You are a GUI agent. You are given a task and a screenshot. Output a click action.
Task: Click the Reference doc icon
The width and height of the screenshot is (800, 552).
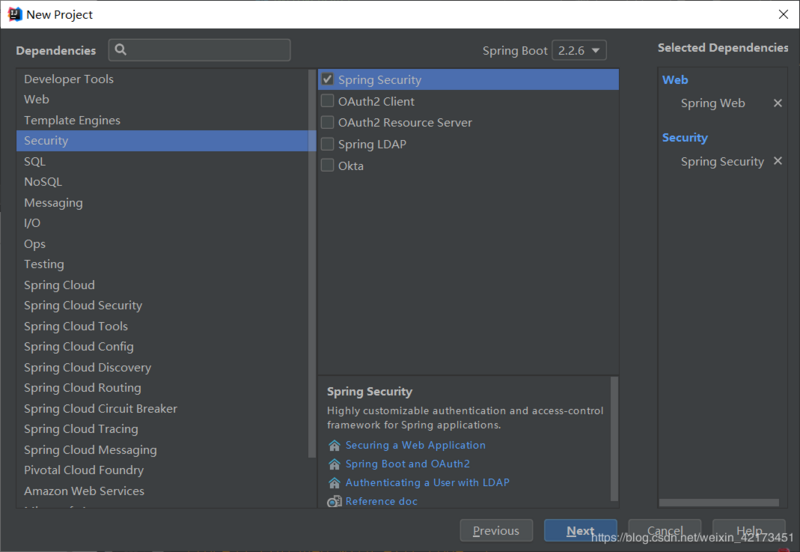pyautogui.click(x=334, y=501)
